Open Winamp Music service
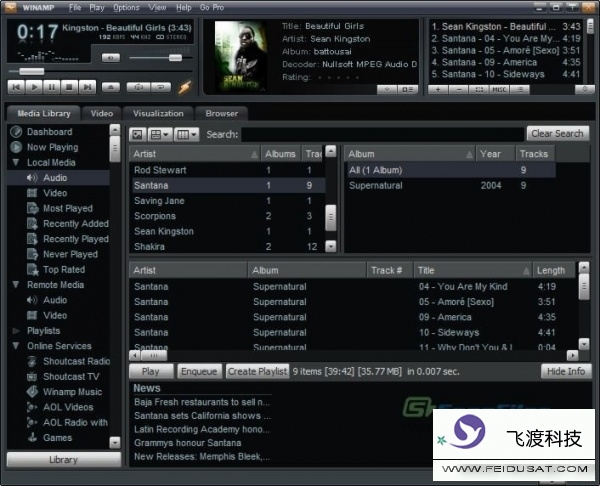This screenshot has height=486, width=600. [x=72, y=392]
